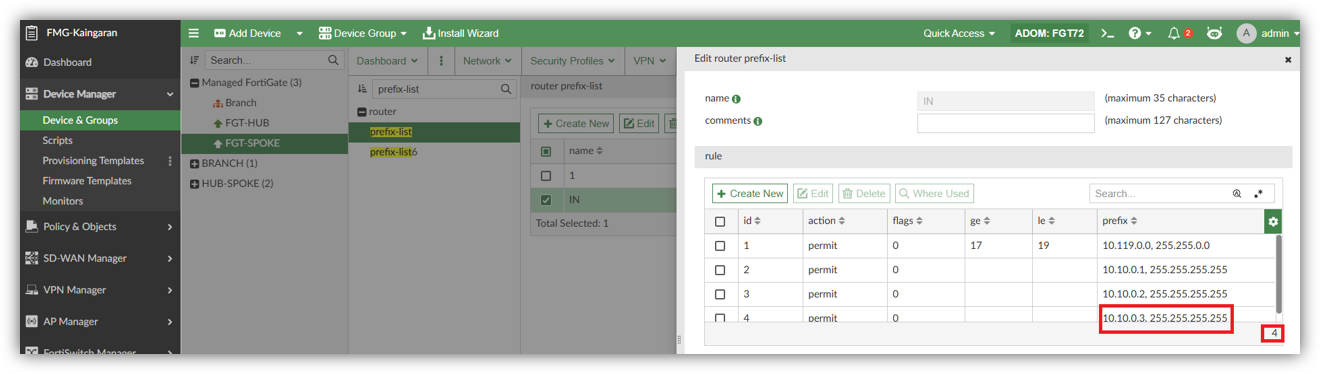Expand the HUB-SPOKE device group
Image resolution: width=1320 pixels, height=374 pixels.
click(195, 183)
